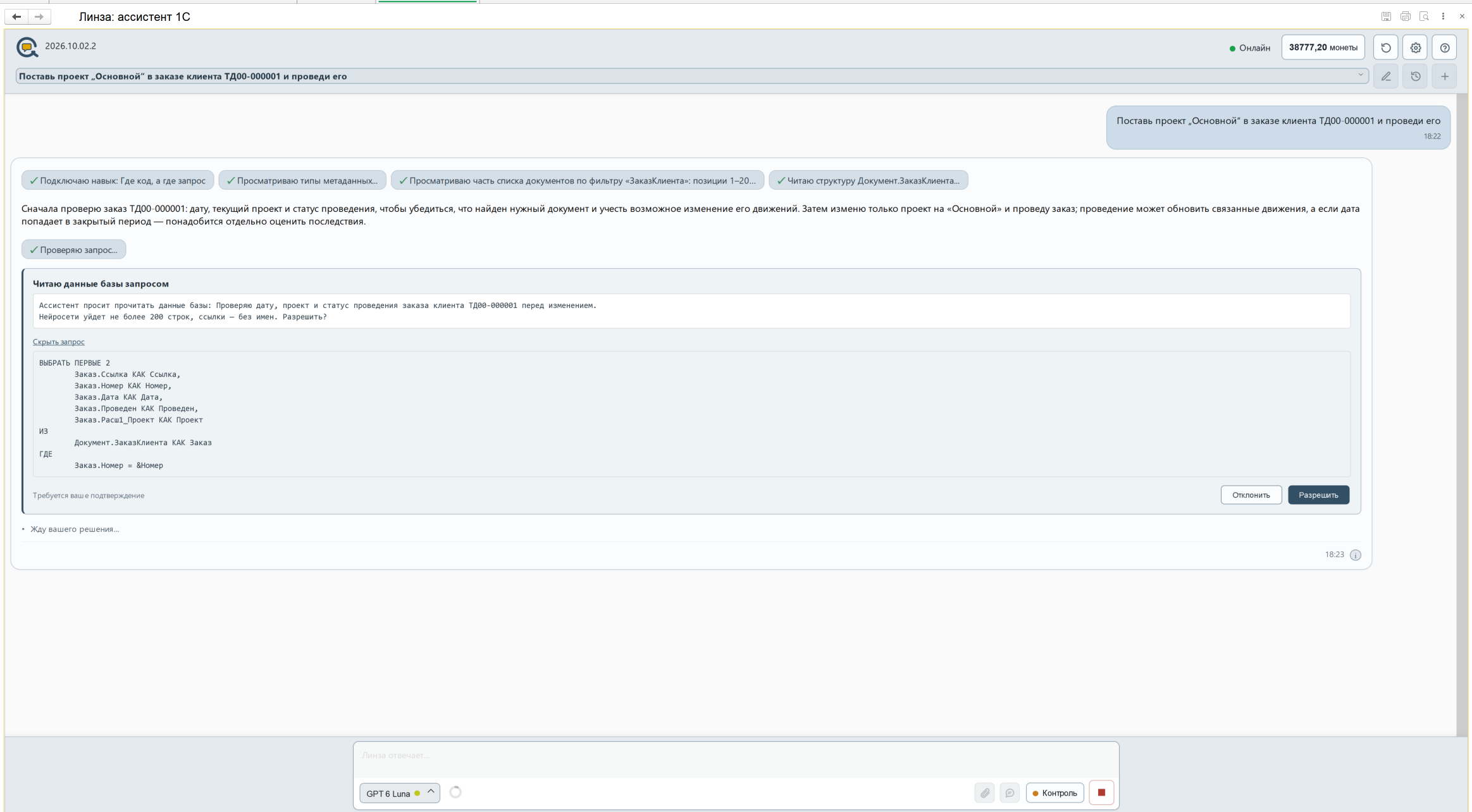Expand the 'Читаю структуру Документ.ЗаказКлиента...' step

868,180
